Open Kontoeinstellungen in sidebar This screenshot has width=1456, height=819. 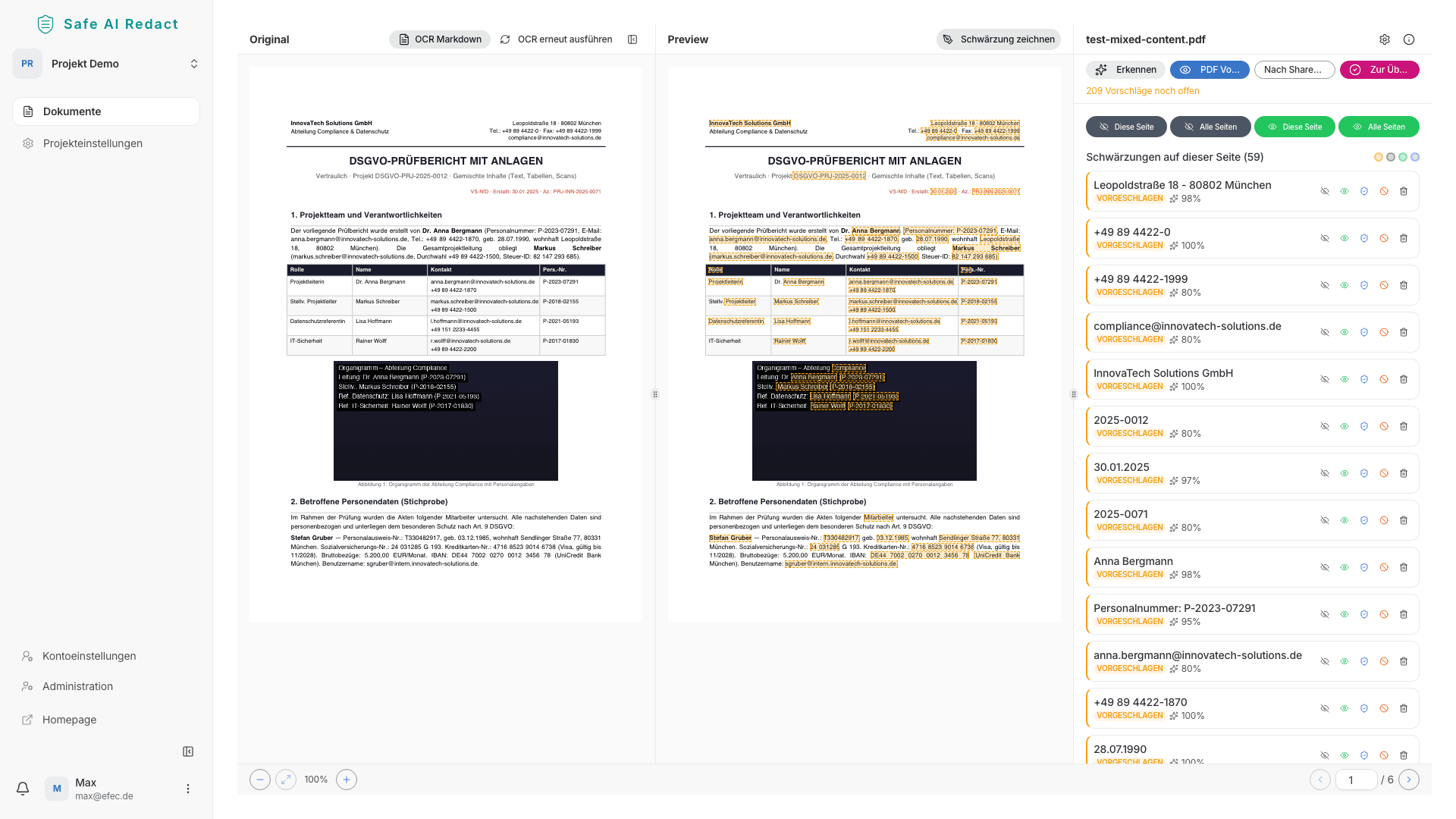[89, 656]
